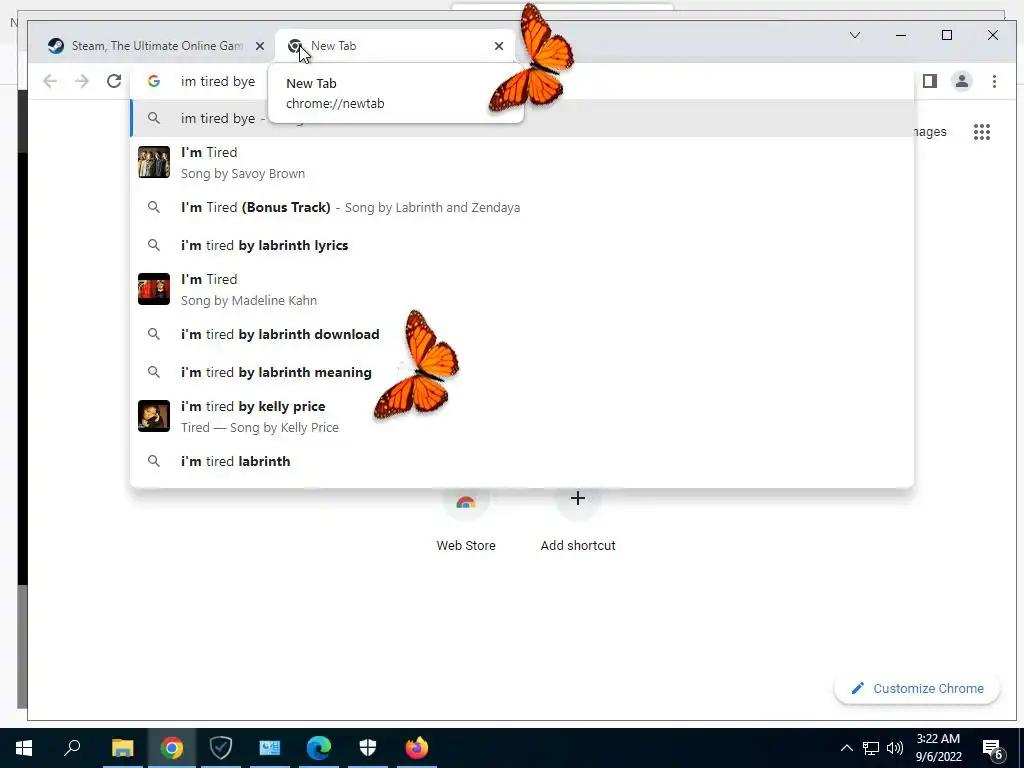Screen dimensions: 1024x768
Task: Go forward using the forward arrow
Action: (82, 81)
